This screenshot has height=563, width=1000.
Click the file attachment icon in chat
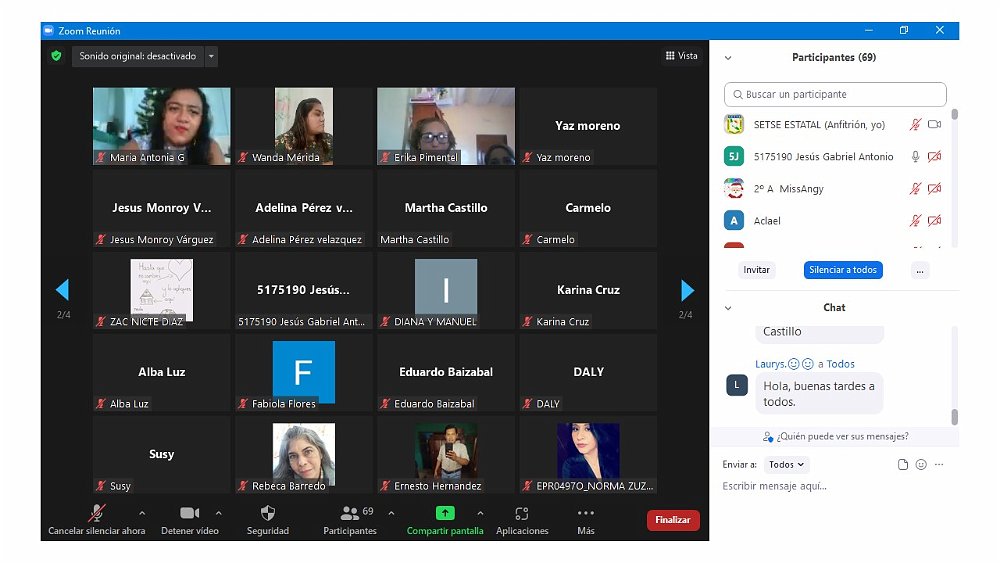903,465
